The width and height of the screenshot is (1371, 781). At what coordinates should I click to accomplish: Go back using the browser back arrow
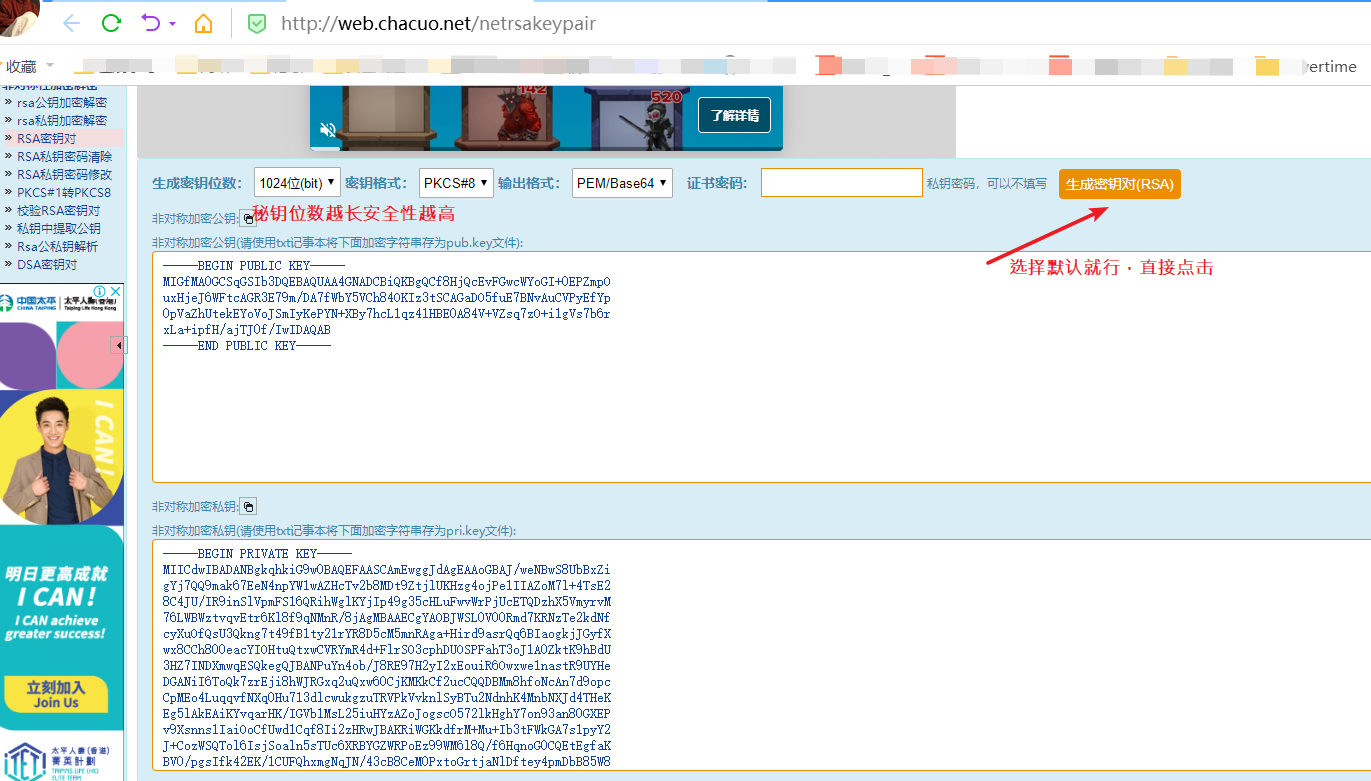[x=72, y=23]
